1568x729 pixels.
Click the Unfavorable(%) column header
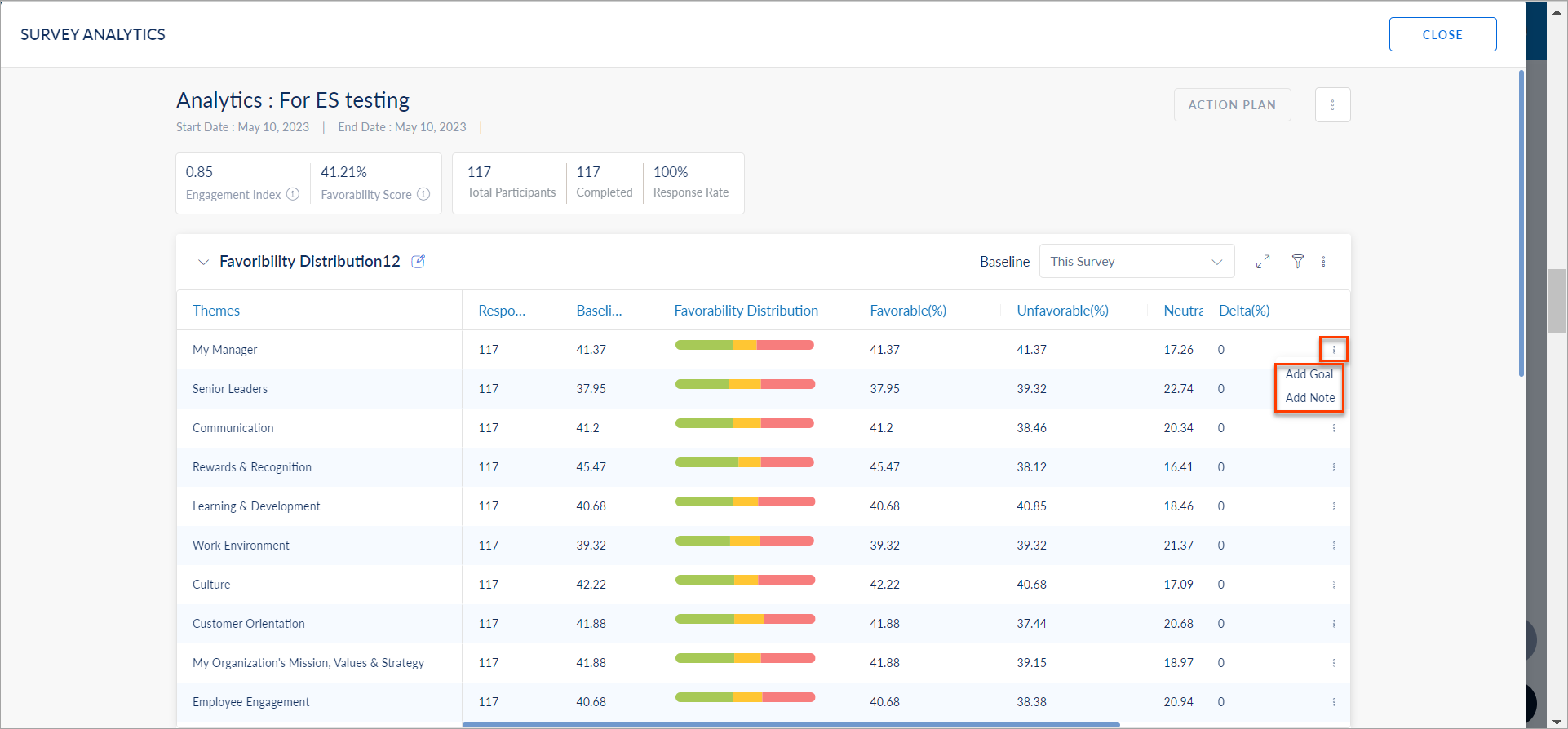1062,311
